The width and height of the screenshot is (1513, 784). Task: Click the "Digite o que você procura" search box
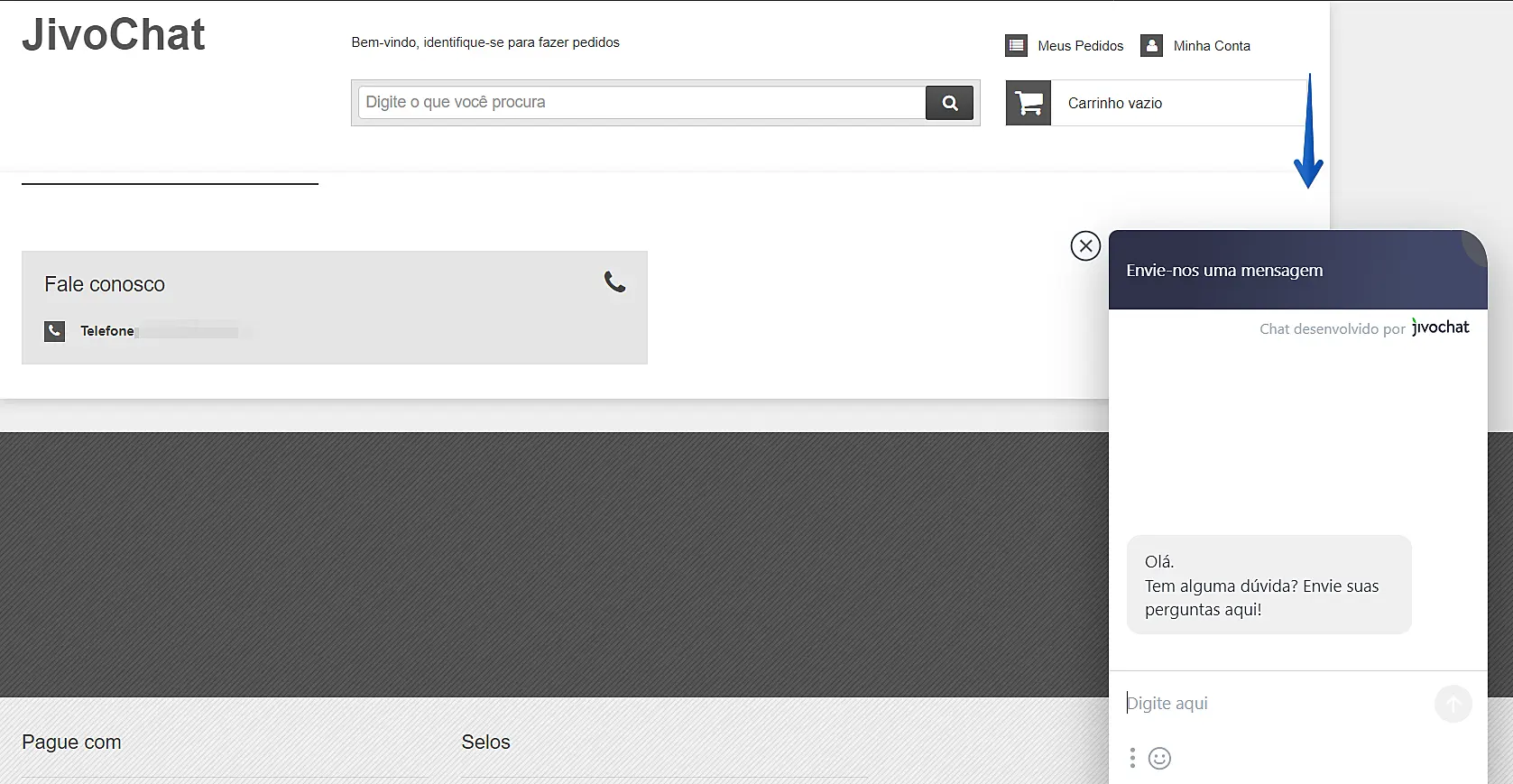(x=641, y=103)
